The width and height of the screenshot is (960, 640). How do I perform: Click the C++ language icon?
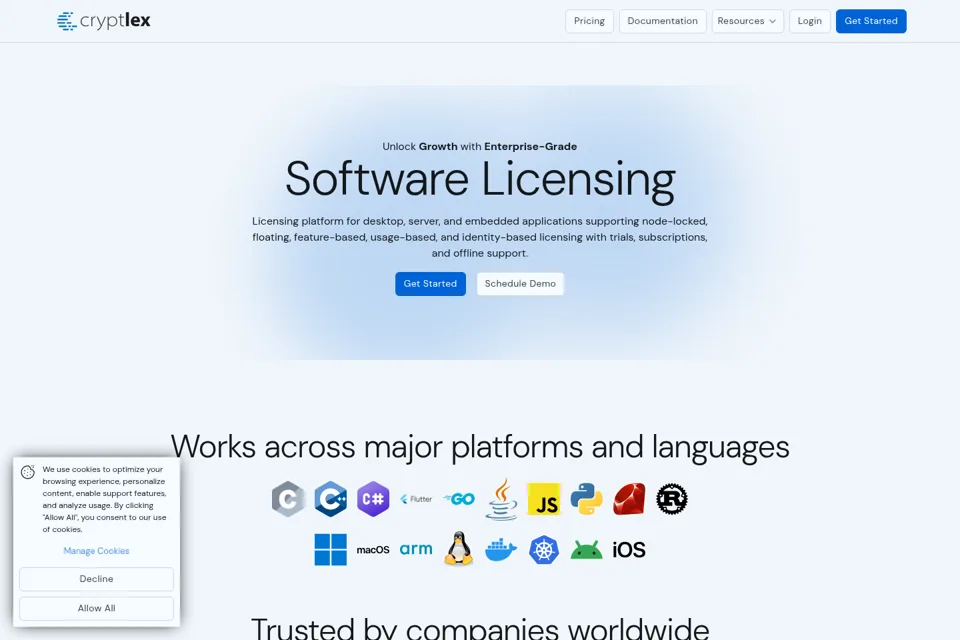tap(331, 499)
